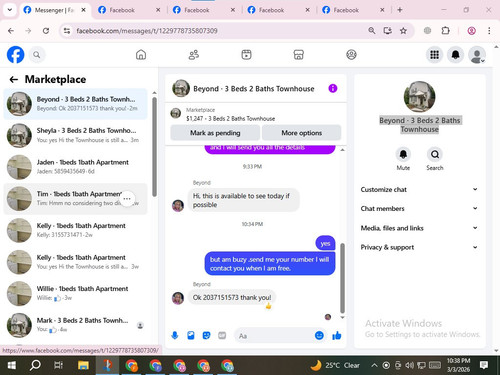Click Mark as pending button
500x375 pixels.
click(x=215, y=133)
